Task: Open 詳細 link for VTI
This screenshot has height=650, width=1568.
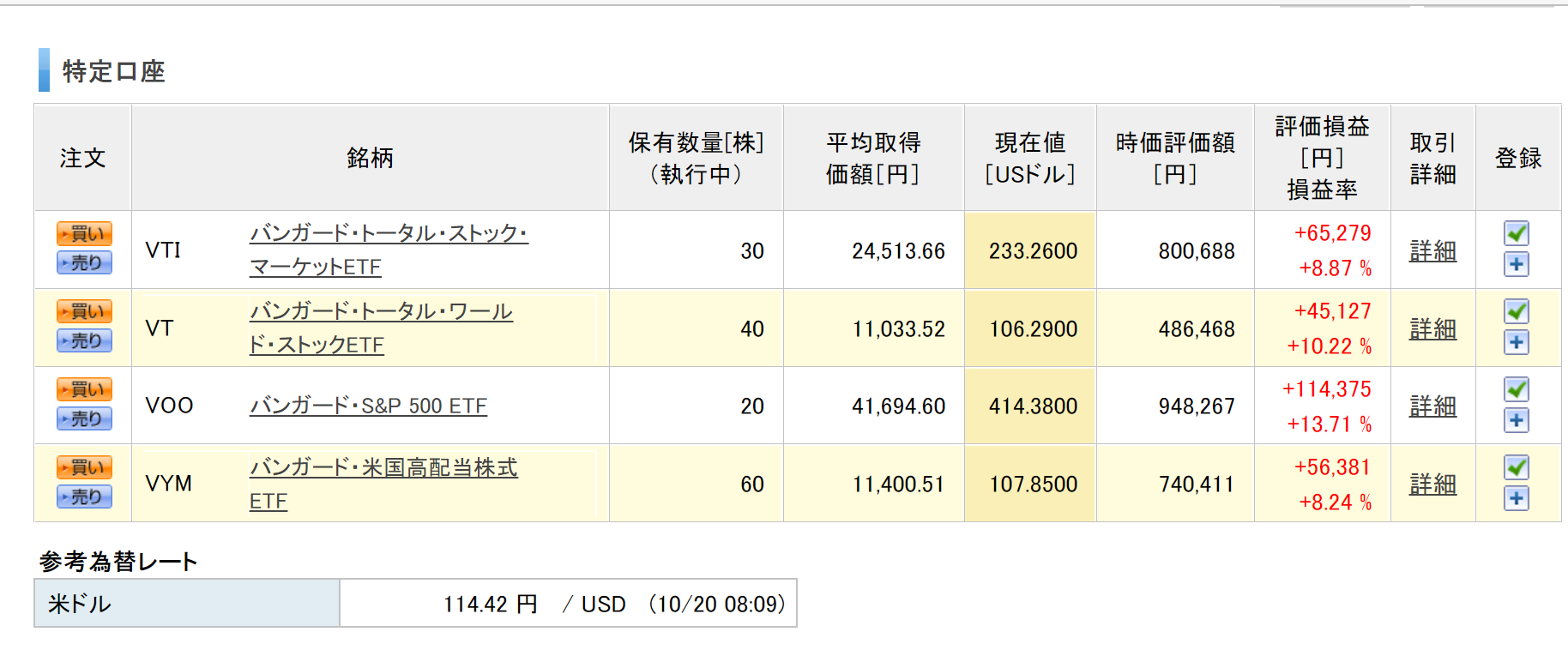Action: [x=1432, y=251]
